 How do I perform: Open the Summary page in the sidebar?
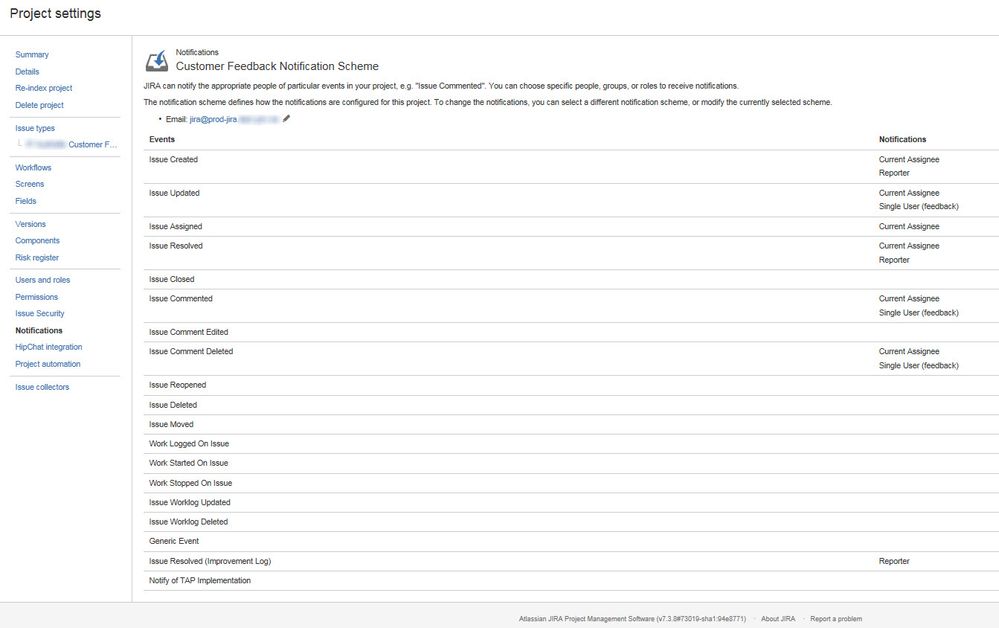point(32,55)
